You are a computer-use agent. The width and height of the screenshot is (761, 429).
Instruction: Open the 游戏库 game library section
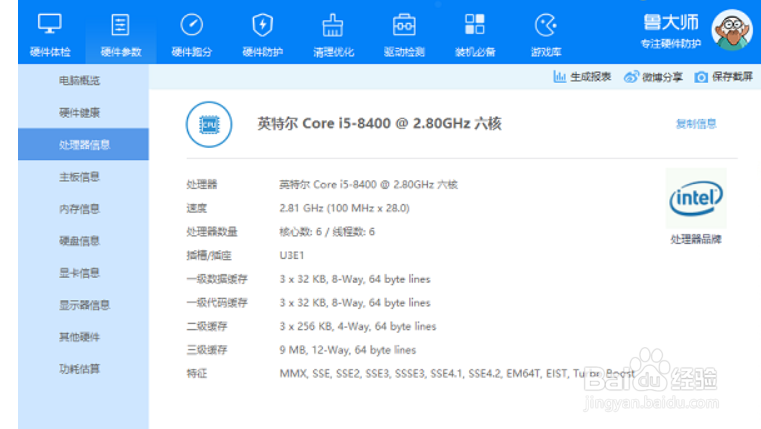[x=546, y=34]
